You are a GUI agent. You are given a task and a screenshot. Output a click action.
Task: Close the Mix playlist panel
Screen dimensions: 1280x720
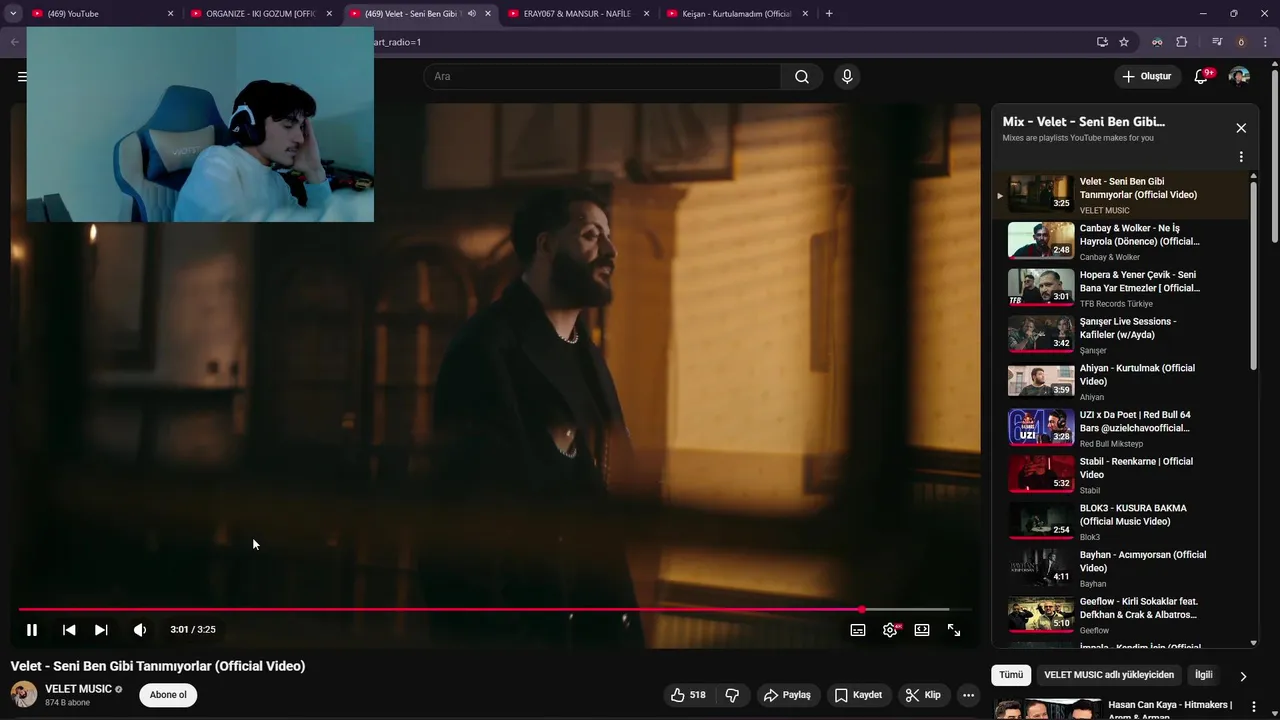pyautogui.click(x=1241, y=128)
